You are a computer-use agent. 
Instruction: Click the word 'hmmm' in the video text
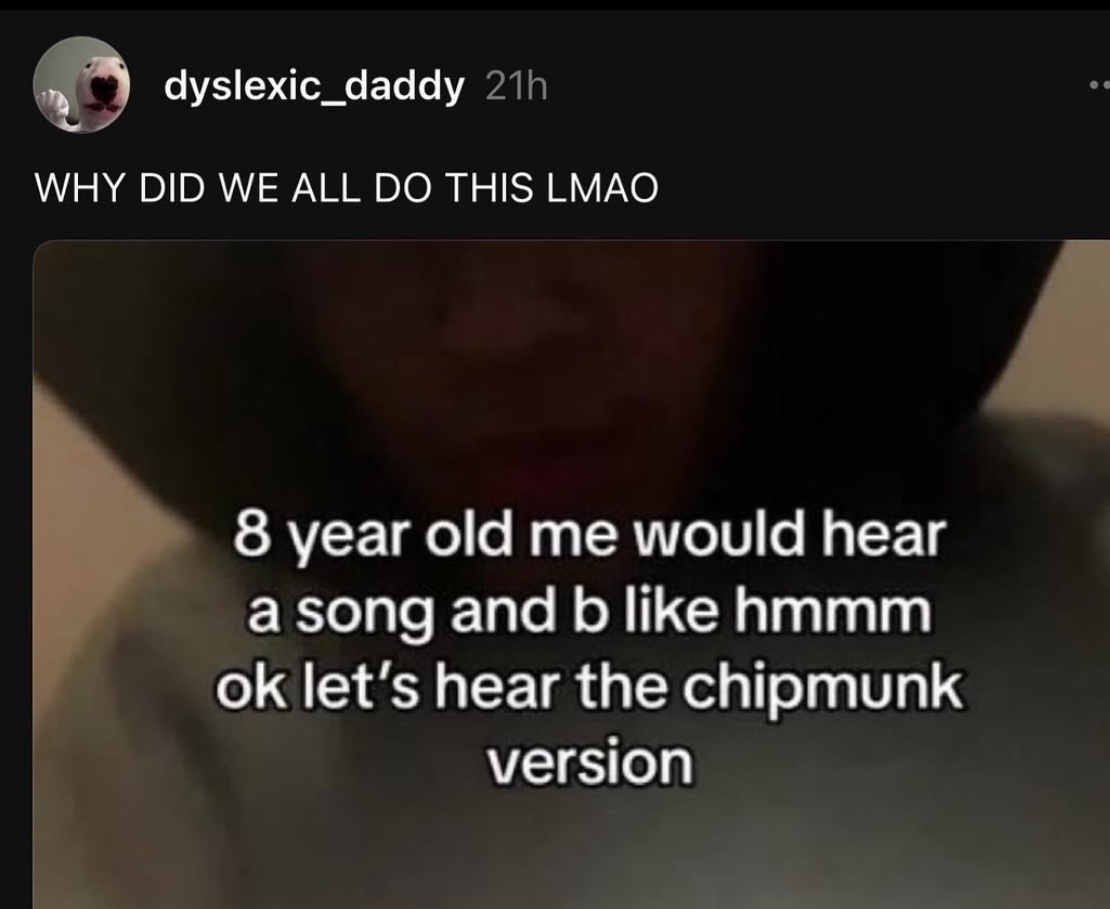click(x=832, y=612)
